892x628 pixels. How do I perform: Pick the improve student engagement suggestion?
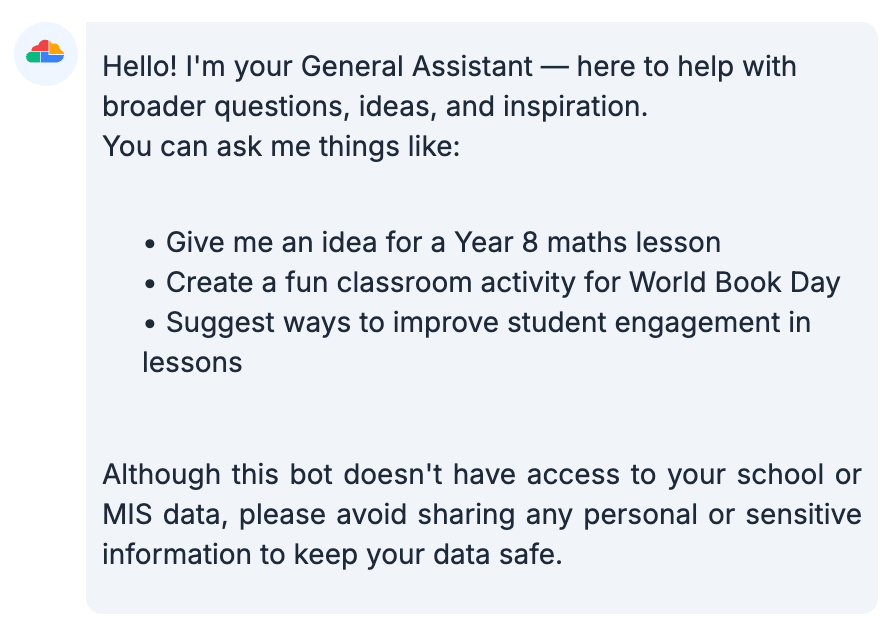click(x=487, y=323)
